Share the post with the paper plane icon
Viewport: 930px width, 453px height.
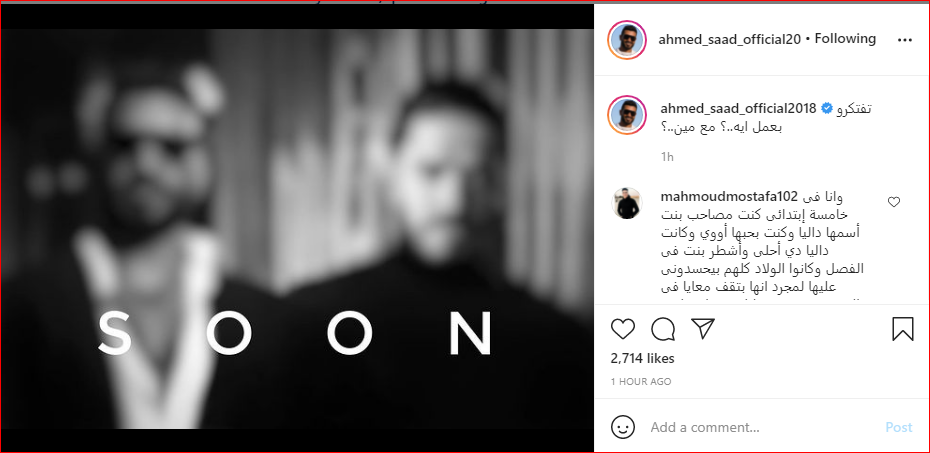pos(703,328)
